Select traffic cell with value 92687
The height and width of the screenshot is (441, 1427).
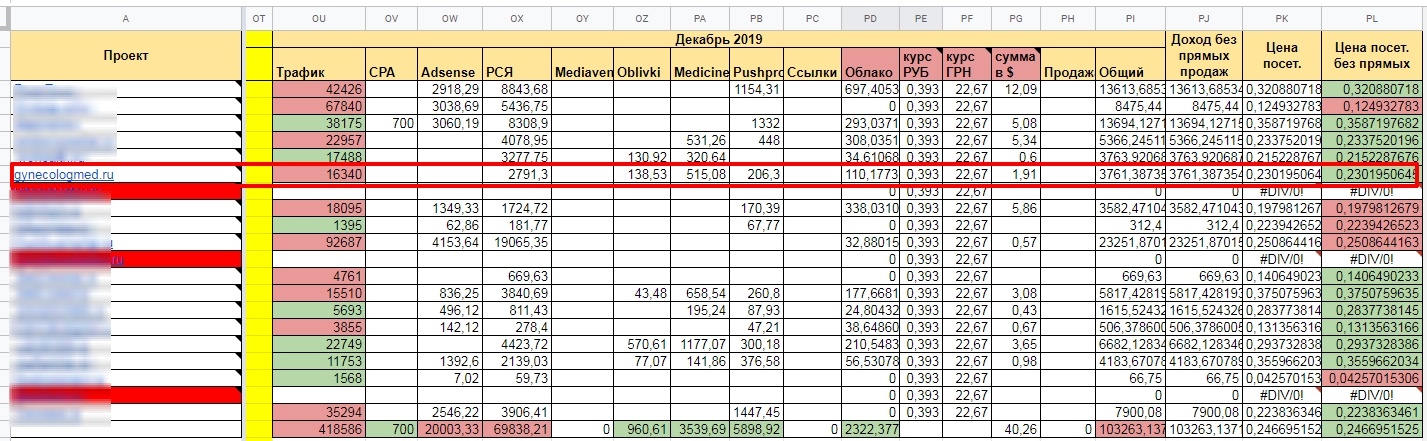[319, 243]
